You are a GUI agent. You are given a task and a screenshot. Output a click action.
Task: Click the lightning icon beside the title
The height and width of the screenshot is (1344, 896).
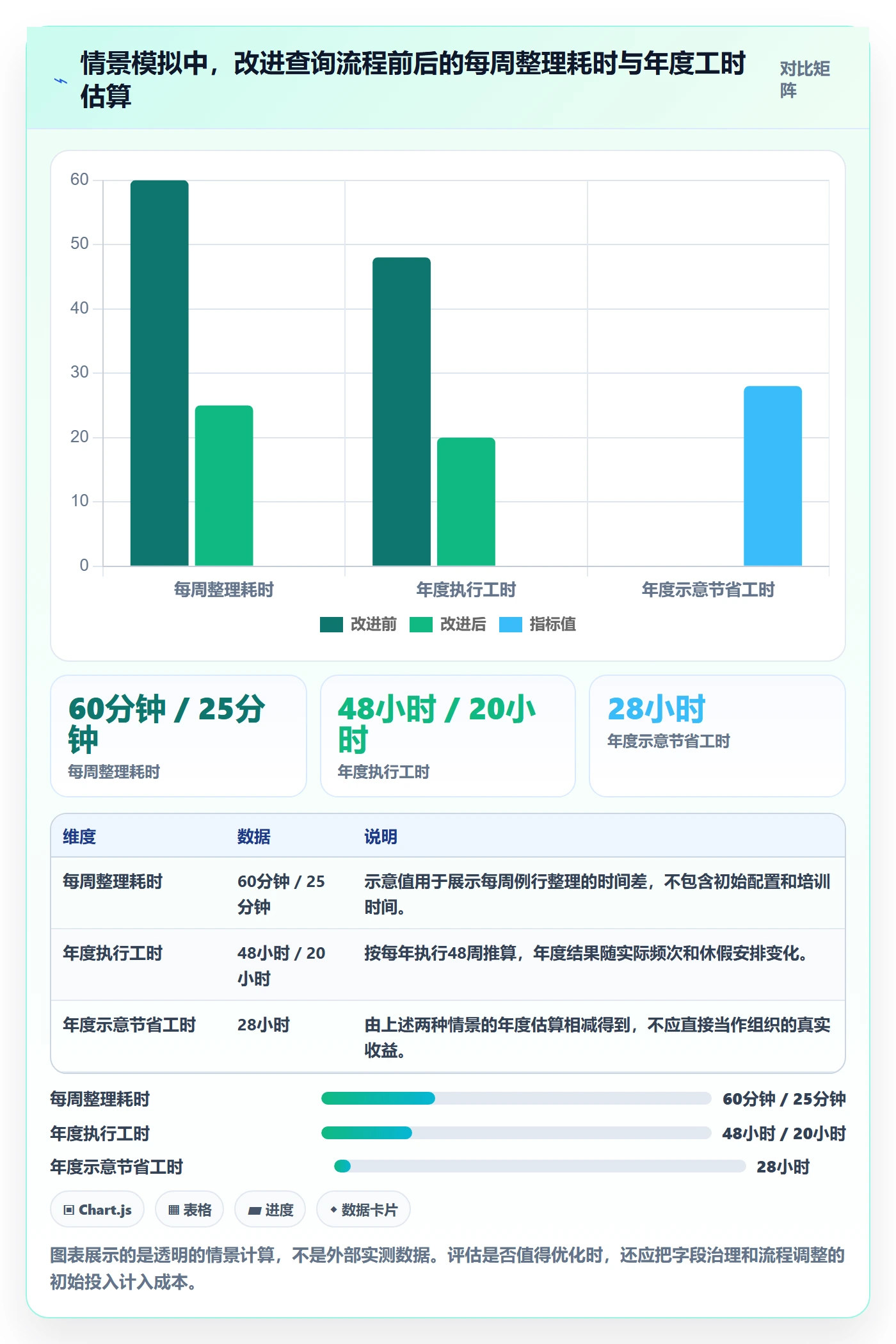point(61,81)
